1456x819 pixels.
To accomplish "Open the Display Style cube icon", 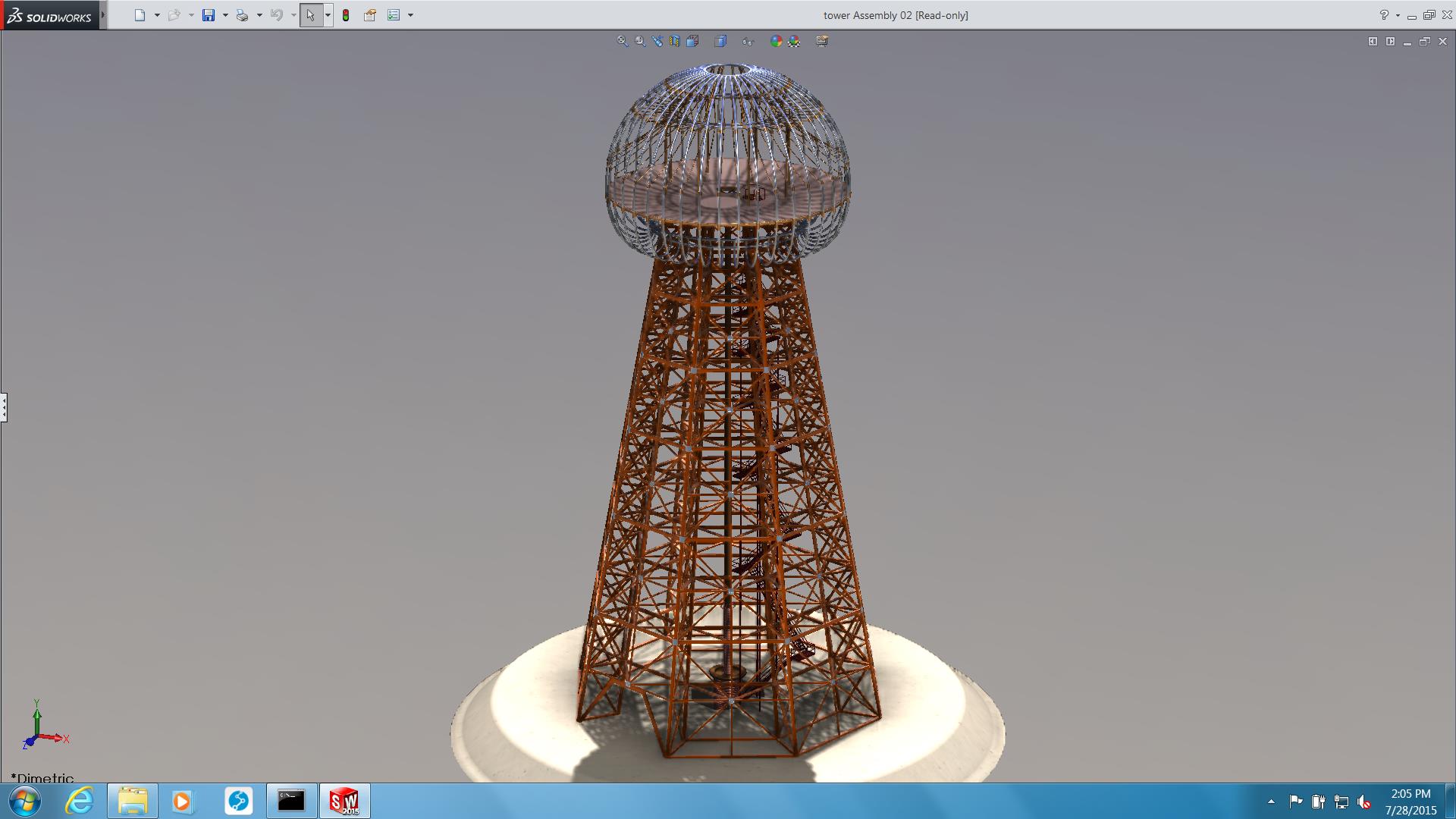I will click(x=720, y=41).
